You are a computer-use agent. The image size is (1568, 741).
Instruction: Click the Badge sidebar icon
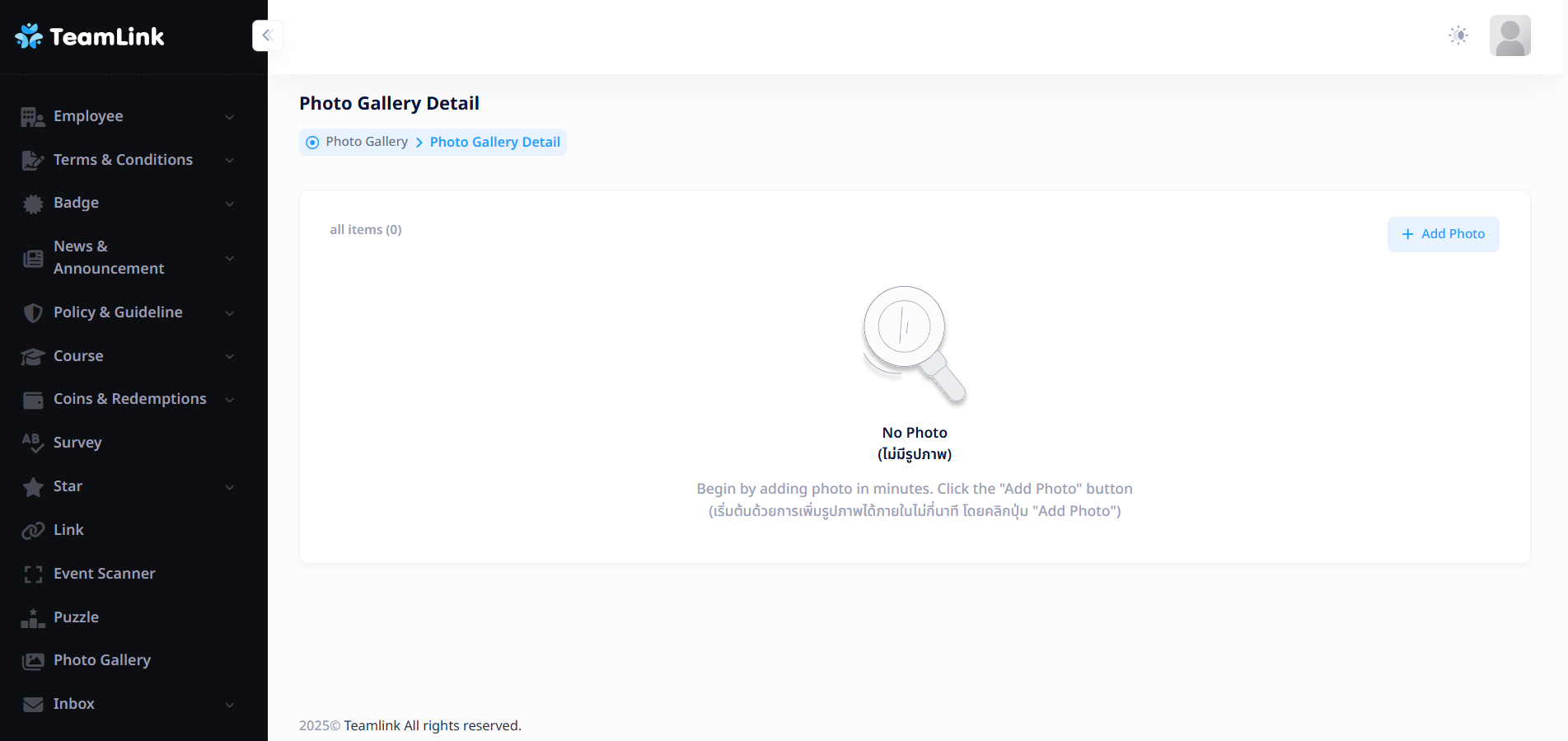[x=33, y=204]
